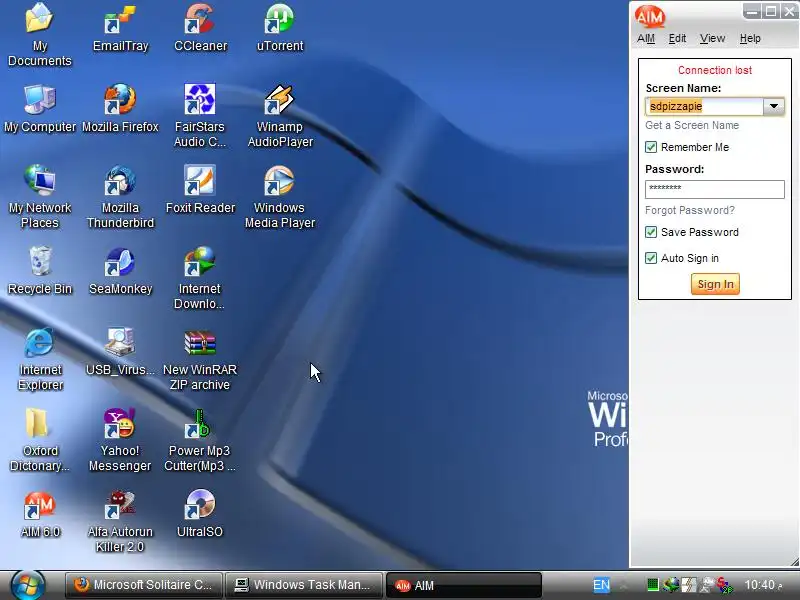Disable the Auto Sign in checkbox
Image resolution: width=800 pixels, height=600 pixels.
coord(651,258)
